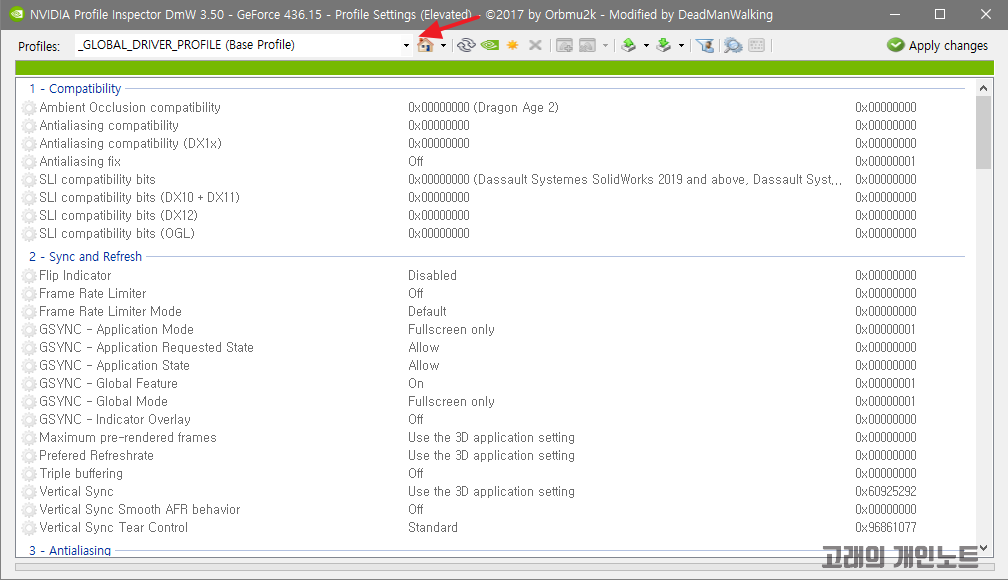
Task: Select the '1 - Compatibility' section header
Action: point(75,89)
